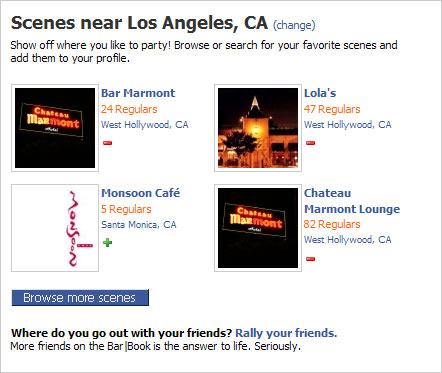Click the Browse more scenes button
Viewport: 442px width, 373px height.
click(x=80, y=298)
